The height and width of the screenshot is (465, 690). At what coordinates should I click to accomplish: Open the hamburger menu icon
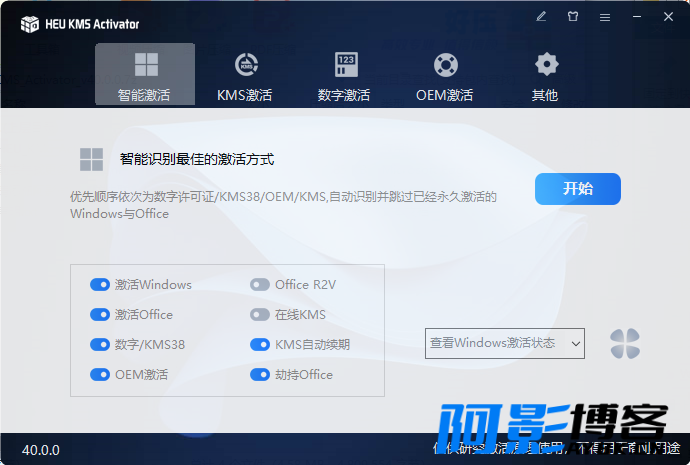605,17
